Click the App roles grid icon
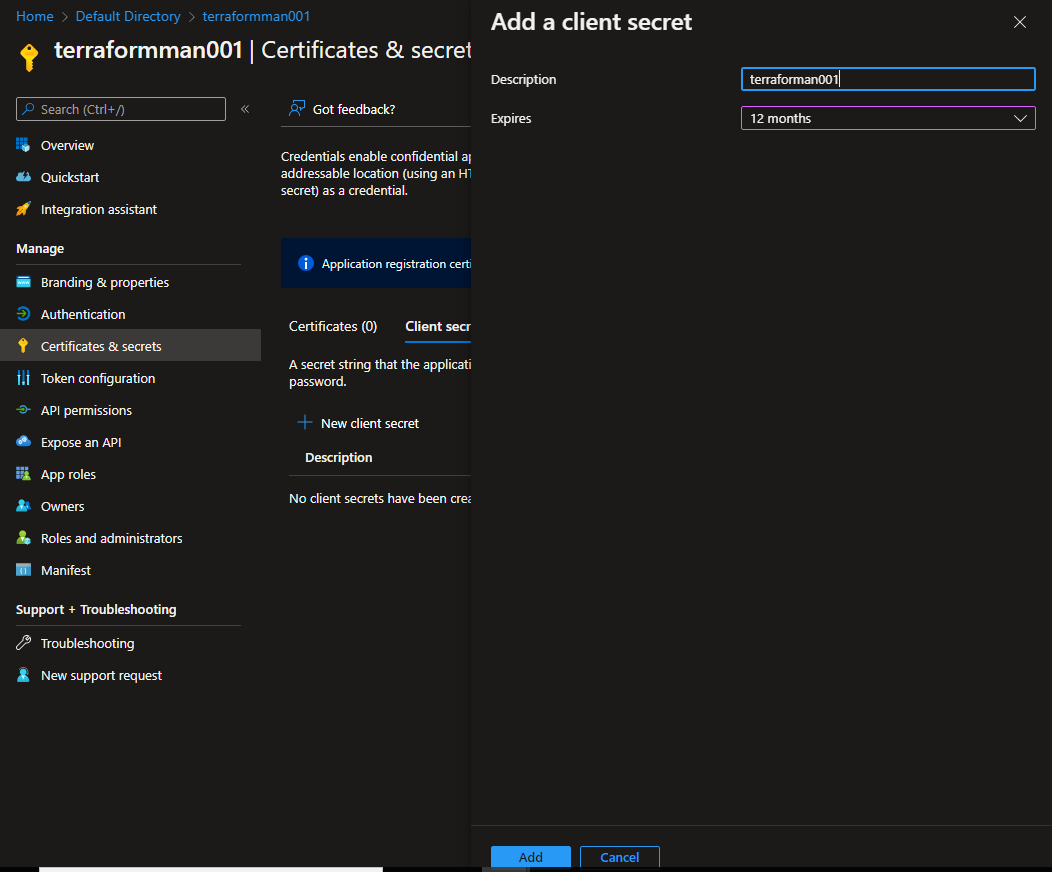 pos(23,474)
